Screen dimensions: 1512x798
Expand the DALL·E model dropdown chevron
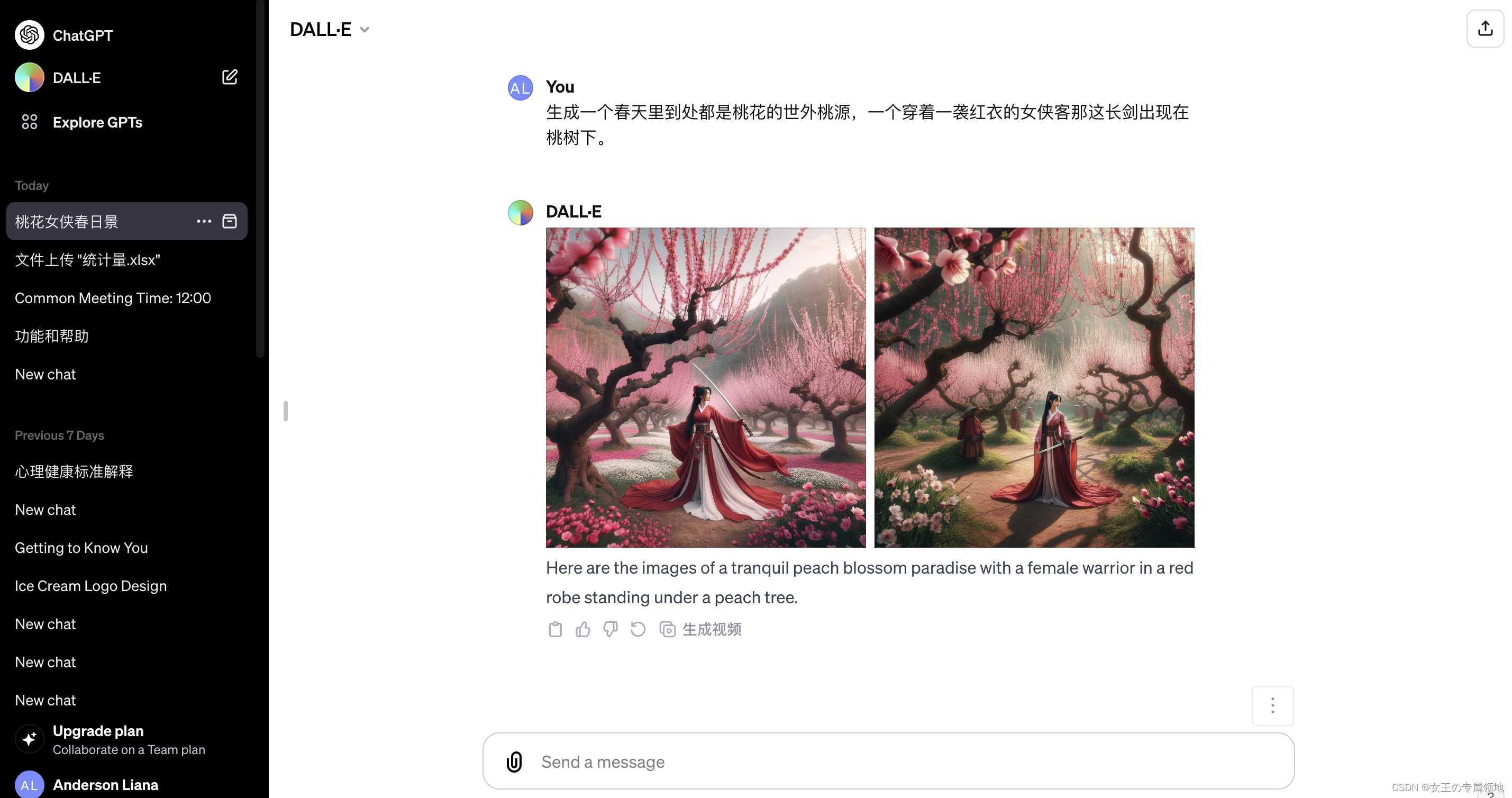pos(365,29)
